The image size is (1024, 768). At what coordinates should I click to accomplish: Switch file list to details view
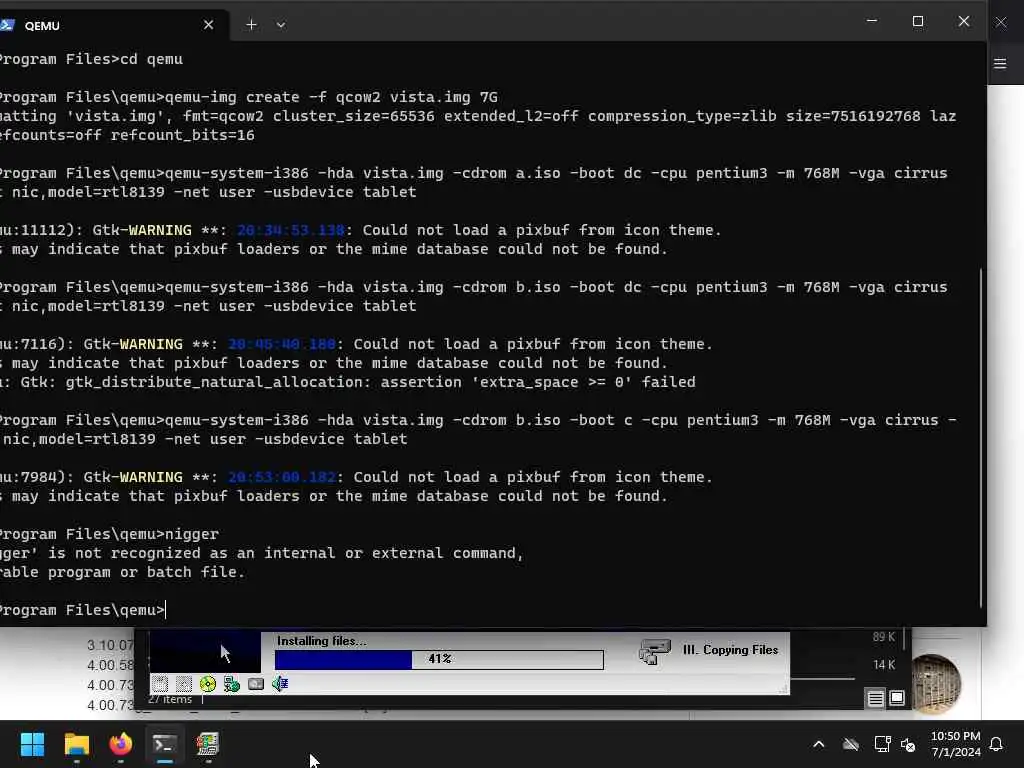pos(876,699)
